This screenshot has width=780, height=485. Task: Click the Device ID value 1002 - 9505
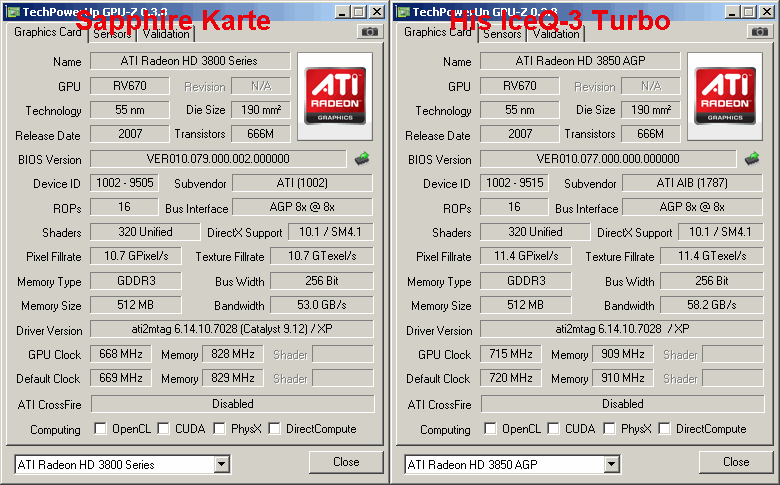pyautogui.click(x=124, y=183)
